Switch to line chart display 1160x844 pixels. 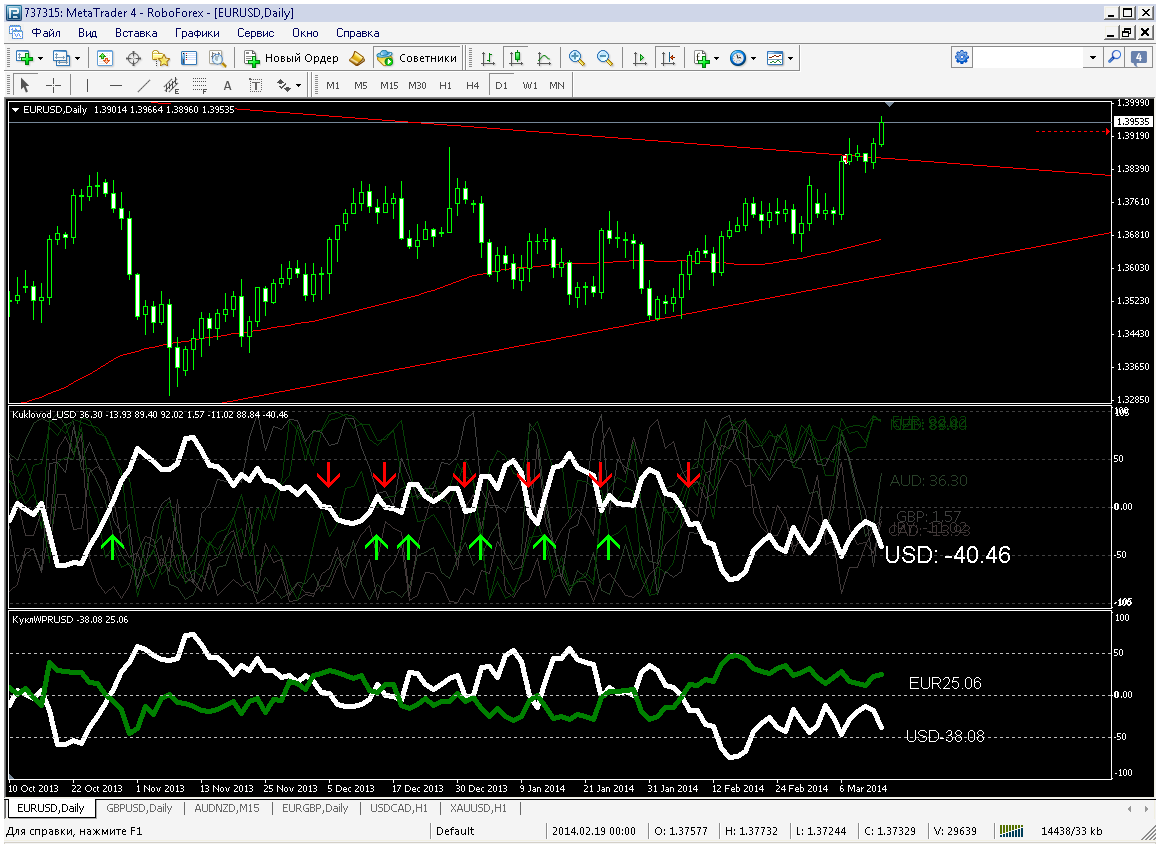544,58
